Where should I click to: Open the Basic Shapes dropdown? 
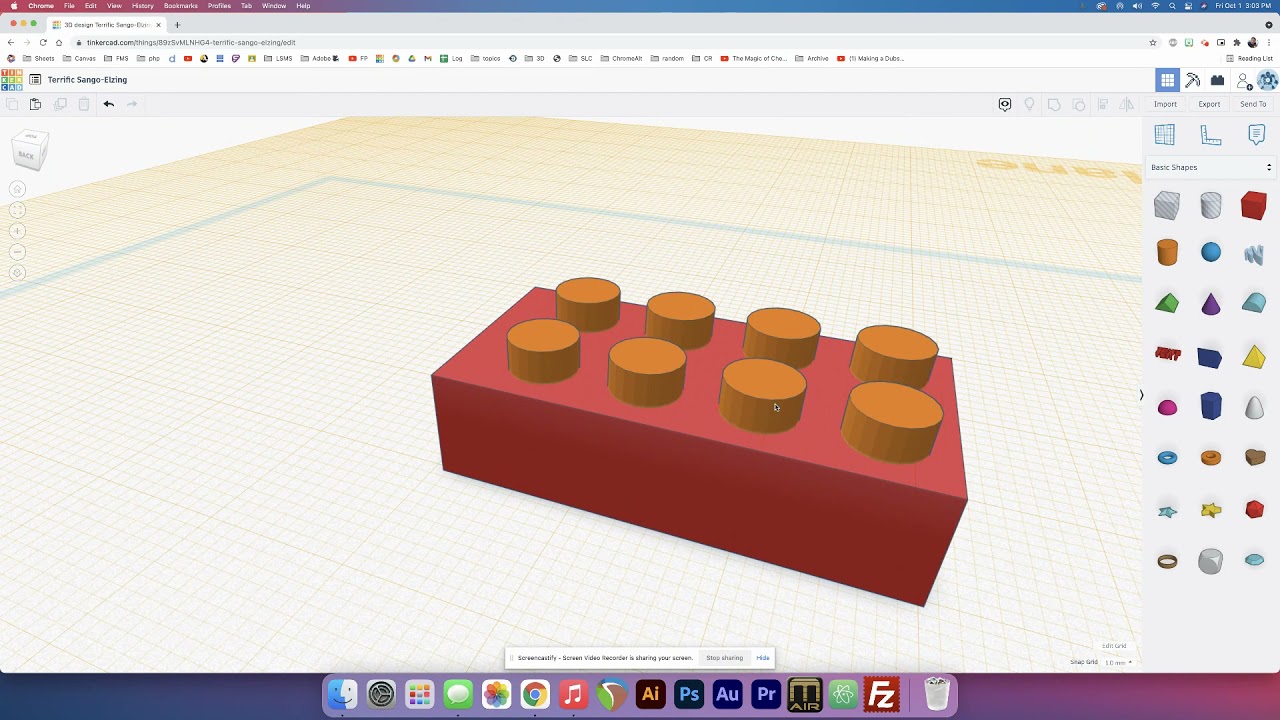(x=1211, y=167)
